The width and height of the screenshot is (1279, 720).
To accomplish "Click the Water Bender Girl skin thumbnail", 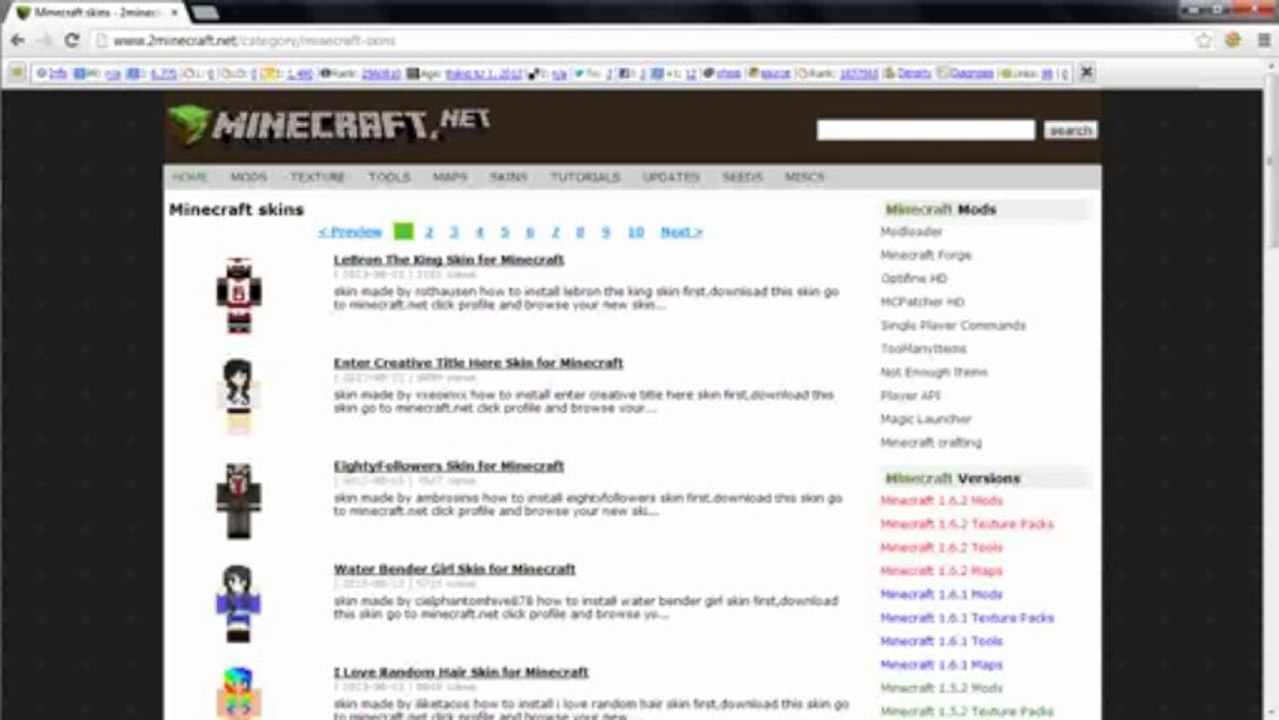I will point(239,604).
